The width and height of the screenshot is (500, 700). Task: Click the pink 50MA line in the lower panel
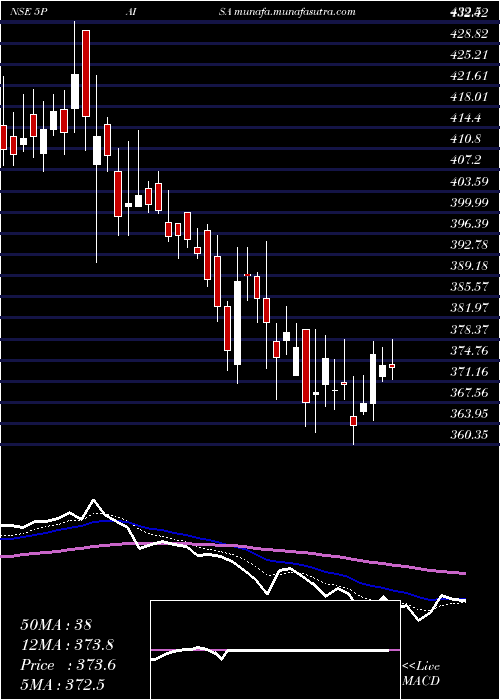point(232,546)
